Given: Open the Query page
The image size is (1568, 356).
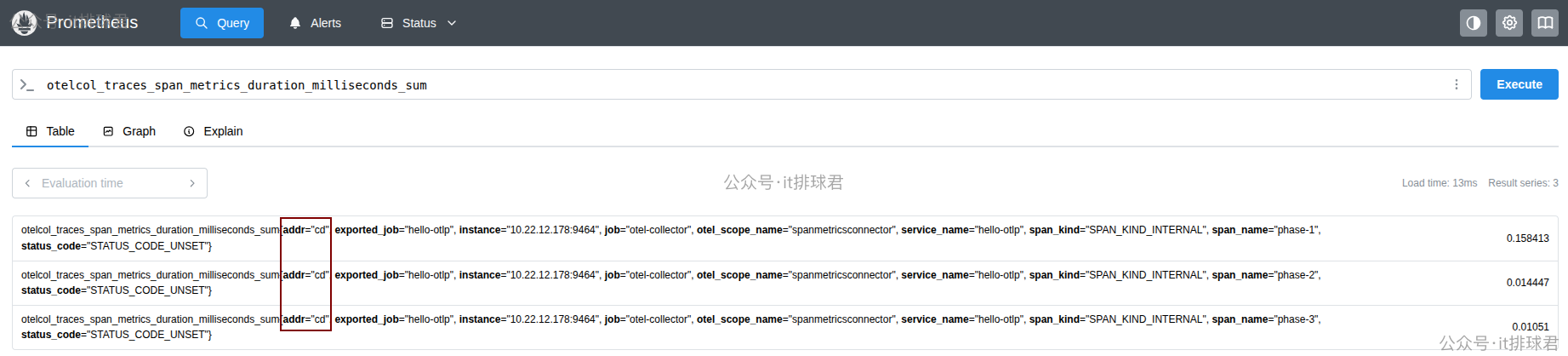Looking at the screenshot, I should (222, 23).
